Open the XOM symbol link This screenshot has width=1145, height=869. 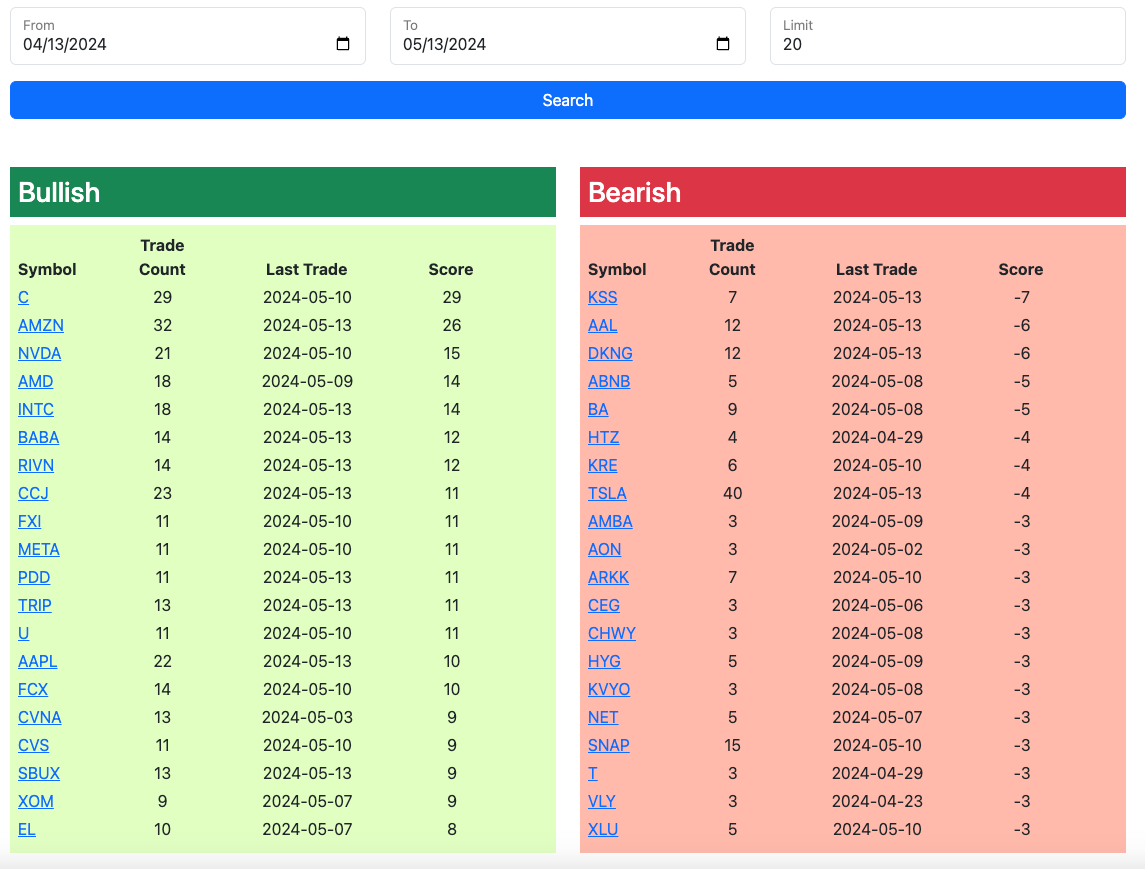click(36, 802)
